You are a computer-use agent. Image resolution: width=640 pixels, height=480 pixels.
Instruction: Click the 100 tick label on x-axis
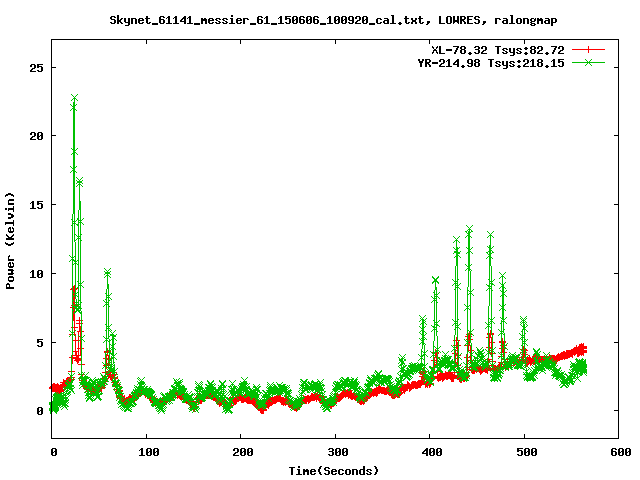click(147, 452)
